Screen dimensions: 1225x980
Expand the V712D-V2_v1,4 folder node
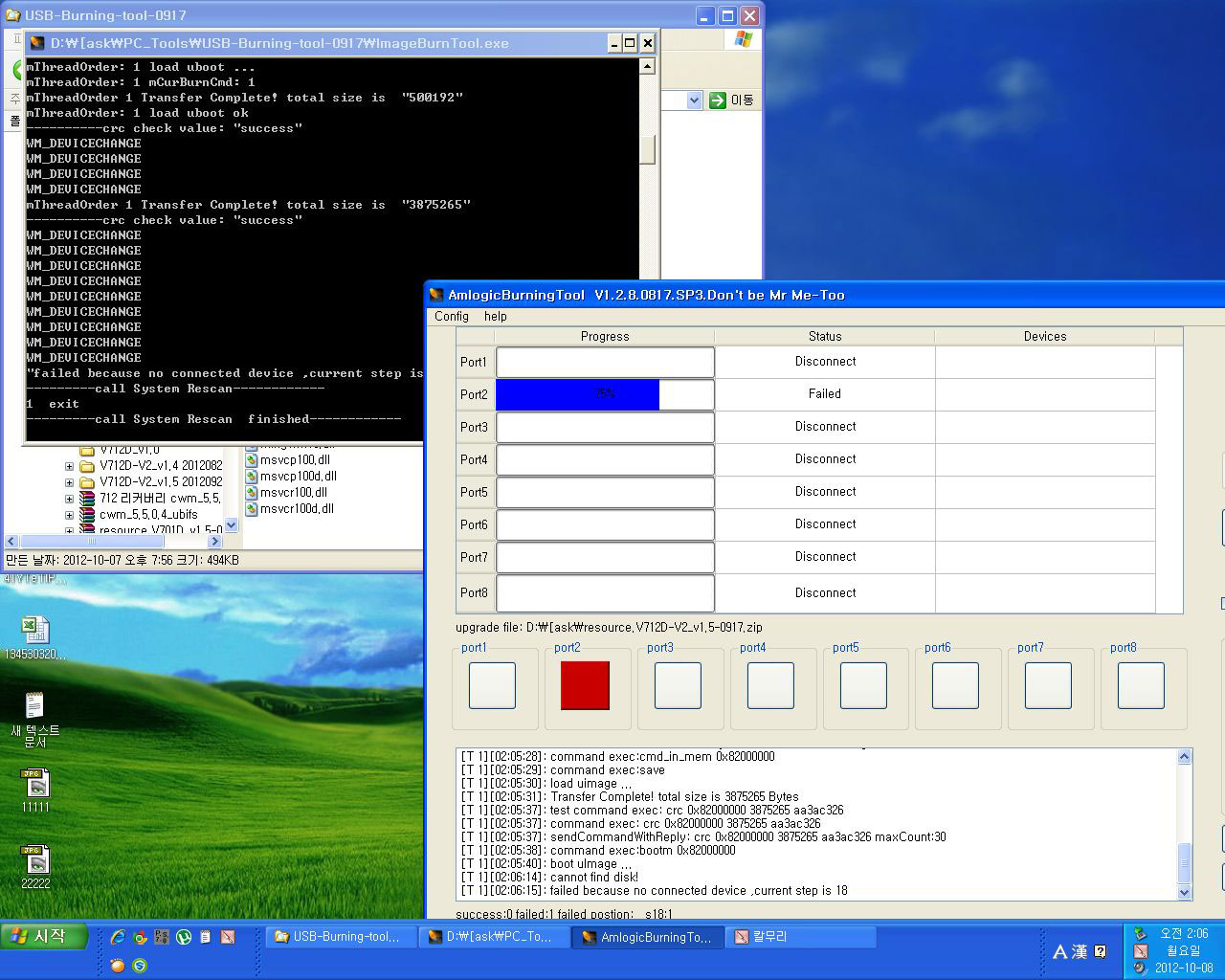tap(69, 466)
